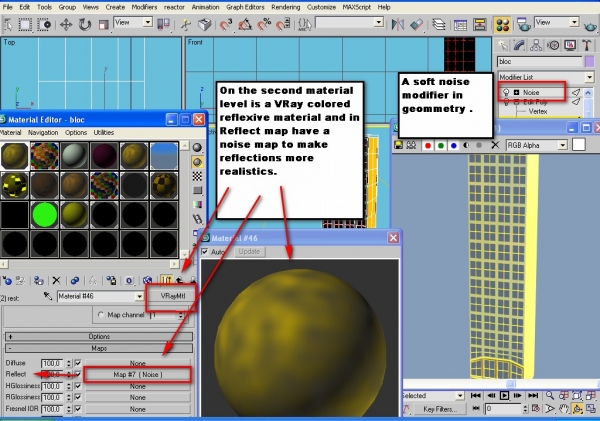Click the purple object color swatch
The height and width of the screenshot is (421, 600).
tap(590, 62)
